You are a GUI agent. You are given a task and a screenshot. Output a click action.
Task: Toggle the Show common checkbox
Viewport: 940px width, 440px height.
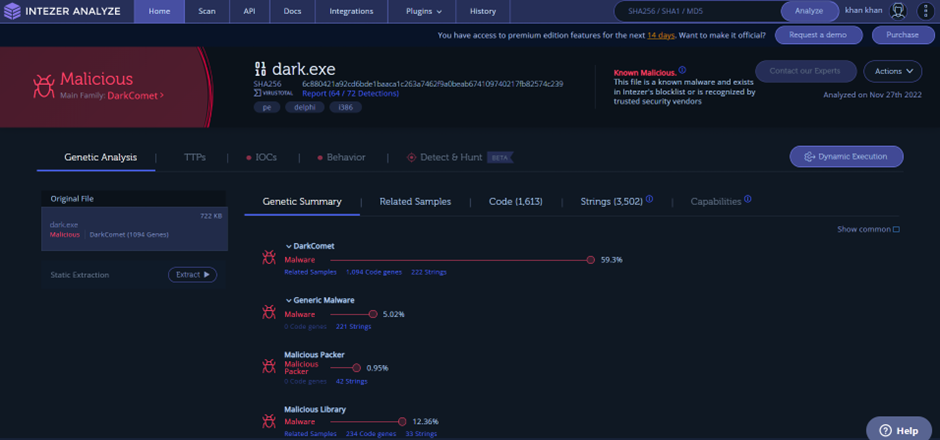[x=896, y=229]
